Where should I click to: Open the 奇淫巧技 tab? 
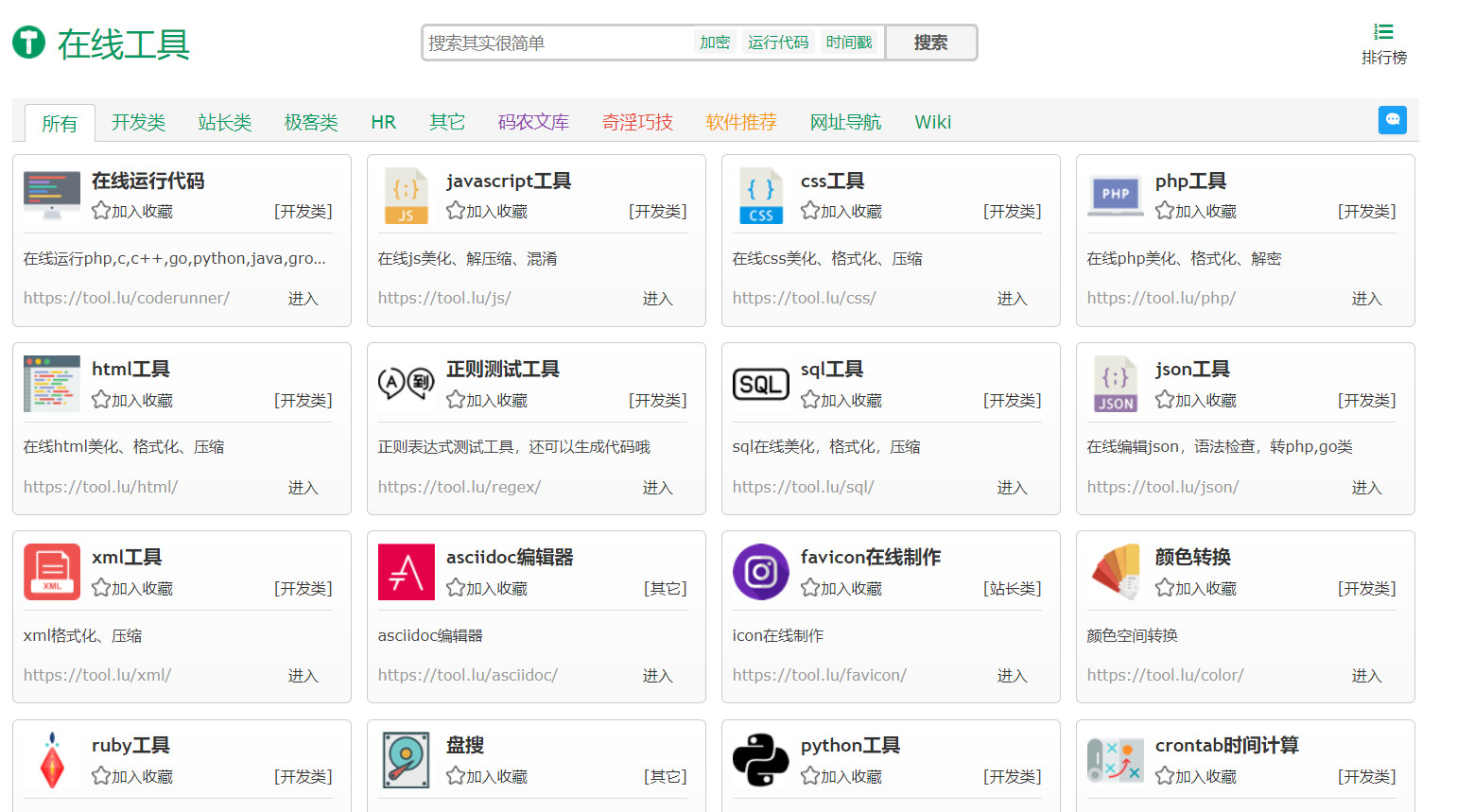pos(637,122)
